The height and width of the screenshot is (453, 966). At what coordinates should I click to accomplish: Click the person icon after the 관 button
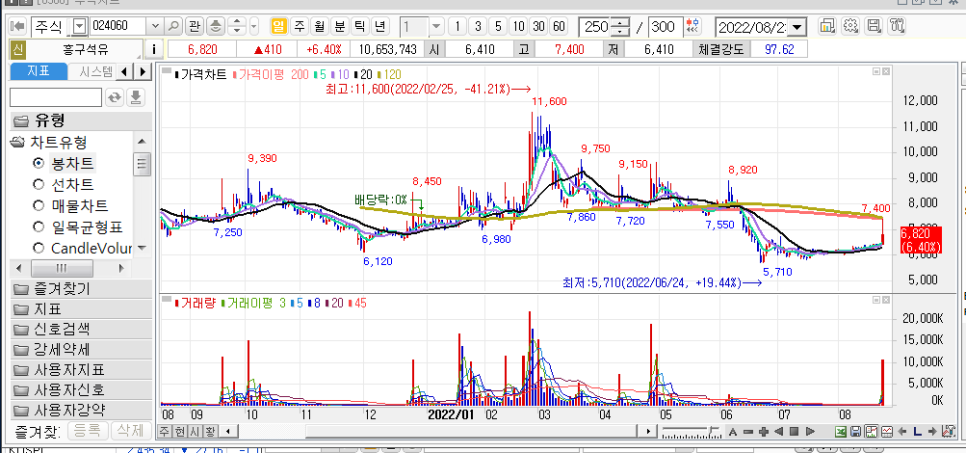click(x=215, y=27)
